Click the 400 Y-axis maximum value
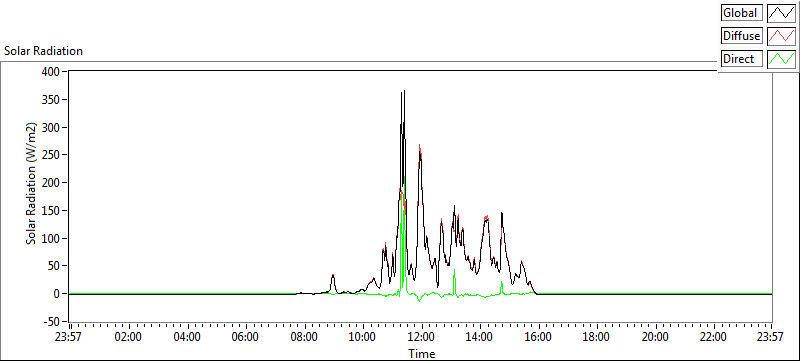Image resolution: width=800 pixels, height=361 pixels. (50, 72)
